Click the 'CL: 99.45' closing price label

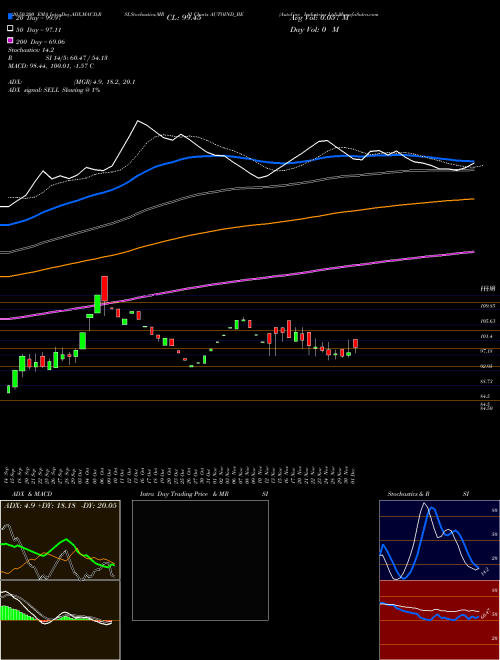point(184,18)
